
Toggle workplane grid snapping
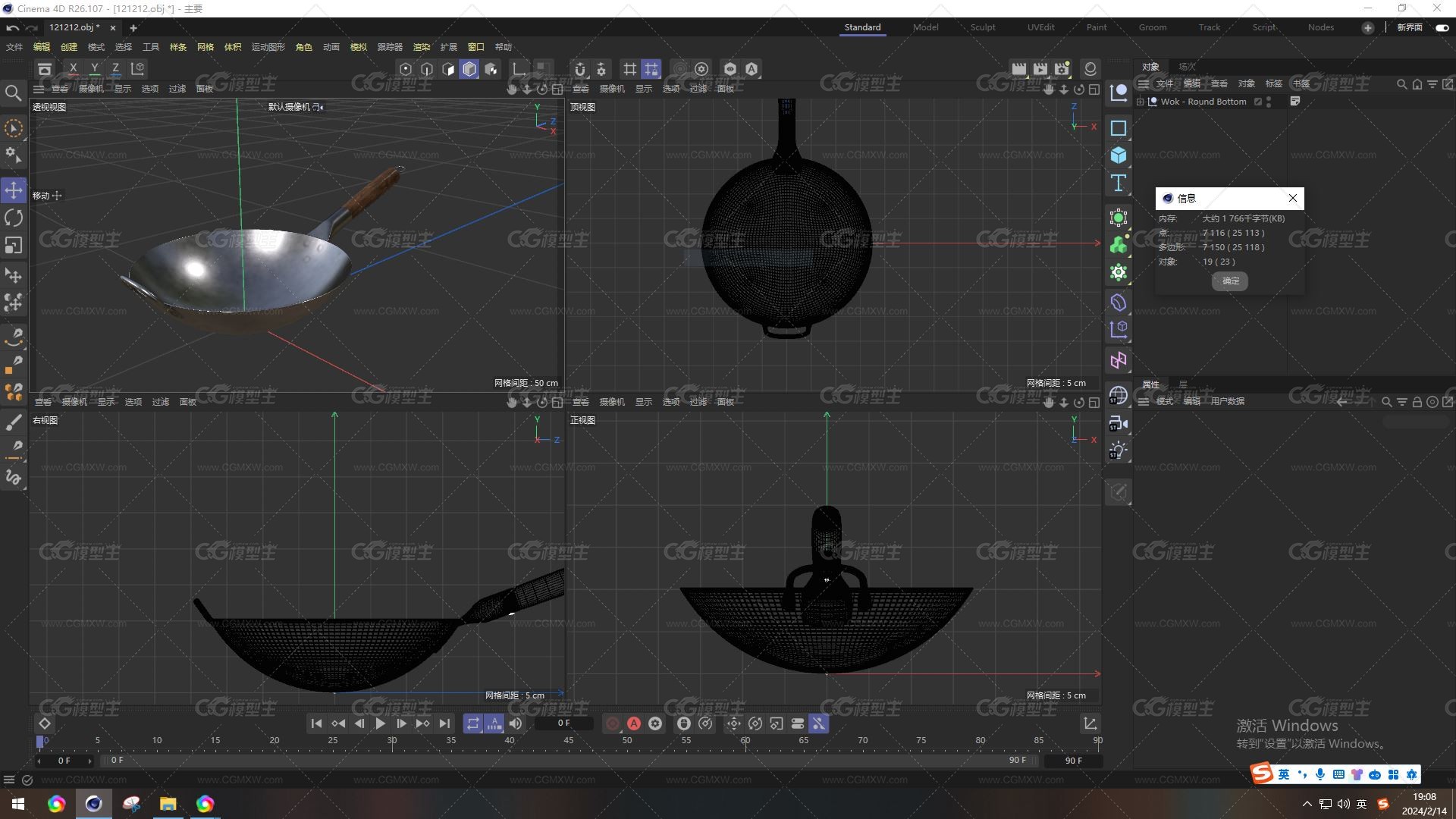[x=630, y=69]
